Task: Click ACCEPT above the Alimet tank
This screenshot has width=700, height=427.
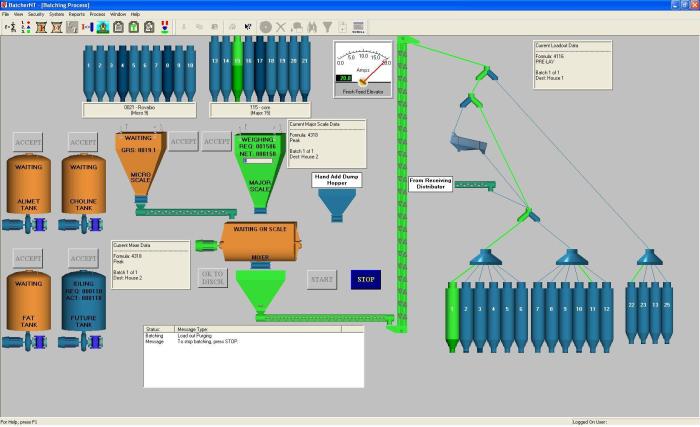Action: point(28,142)
